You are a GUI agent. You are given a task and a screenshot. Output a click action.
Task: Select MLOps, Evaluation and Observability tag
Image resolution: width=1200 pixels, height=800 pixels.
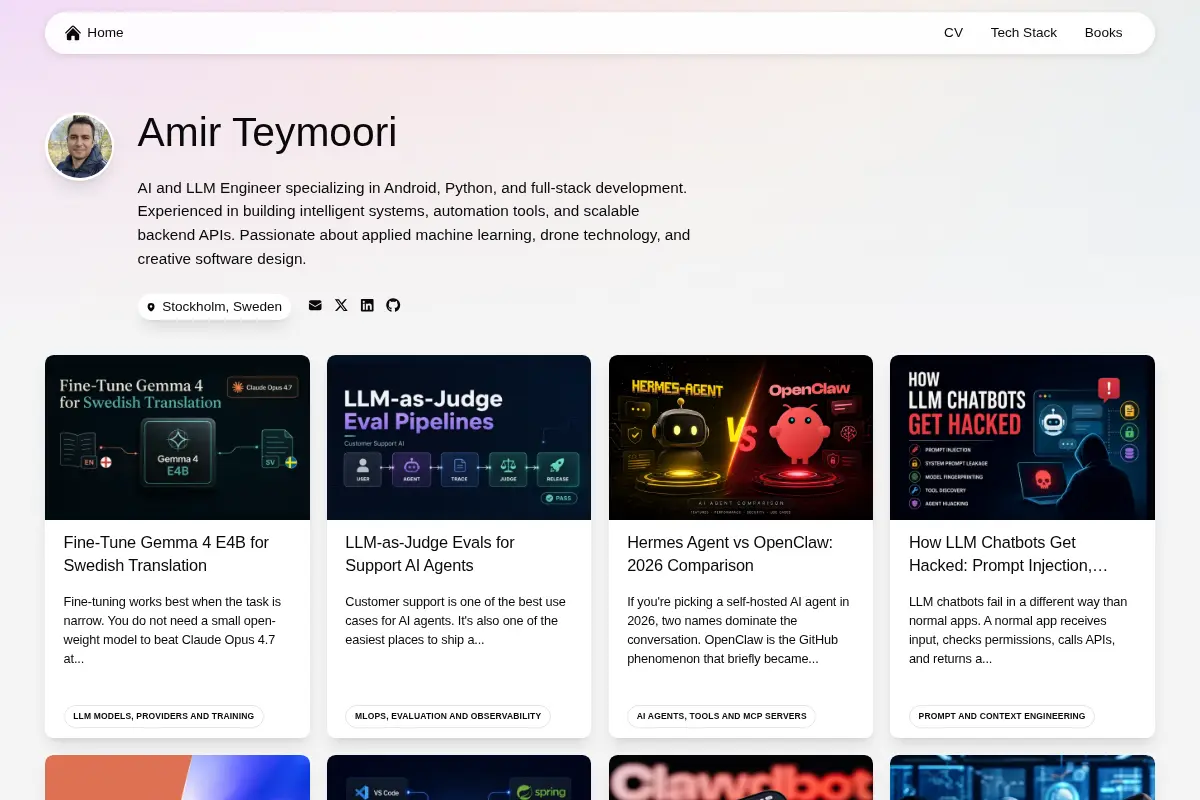pyautogui.click(x=448, y=716)
